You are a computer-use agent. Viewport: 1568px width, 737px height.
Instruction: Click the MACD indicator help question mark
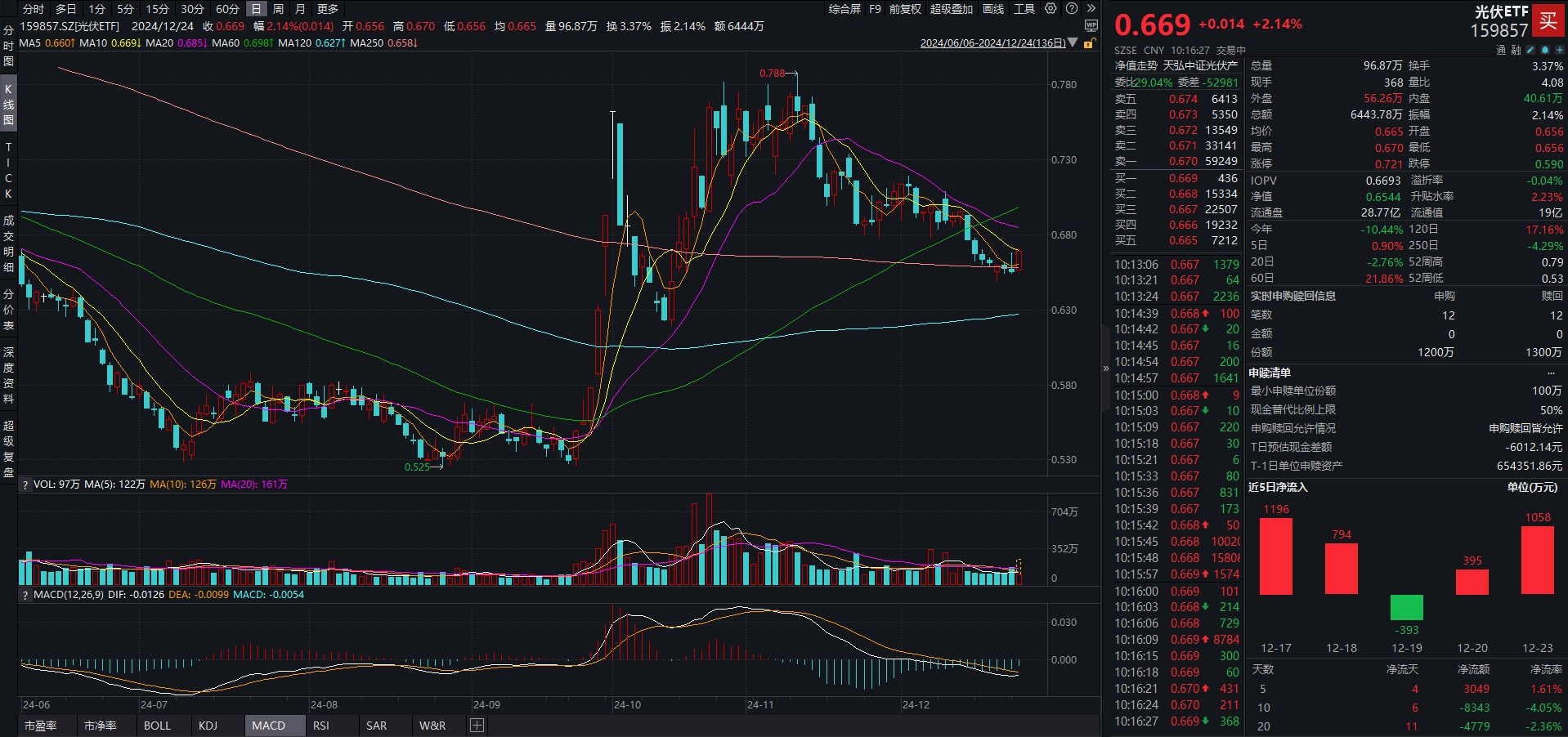pyautogui.click(x=25, y=595)
